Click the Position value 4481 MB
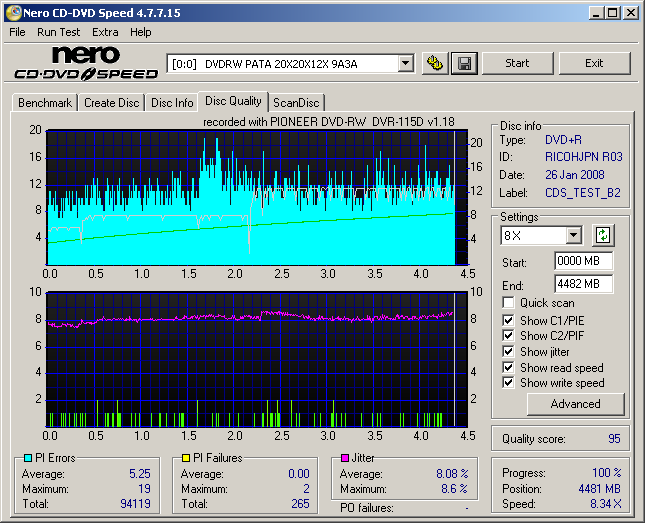This screenshot has height=523, width=645. tap(599, 489)
